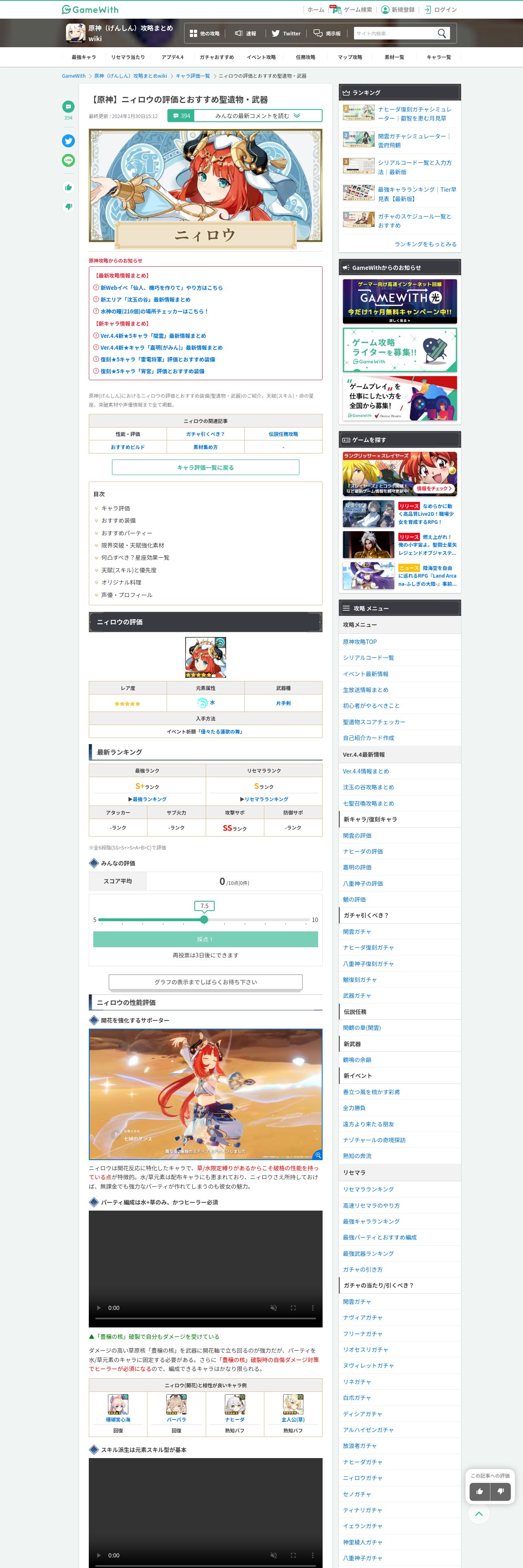Click the Hydro element icon

(x=202, y=703)
